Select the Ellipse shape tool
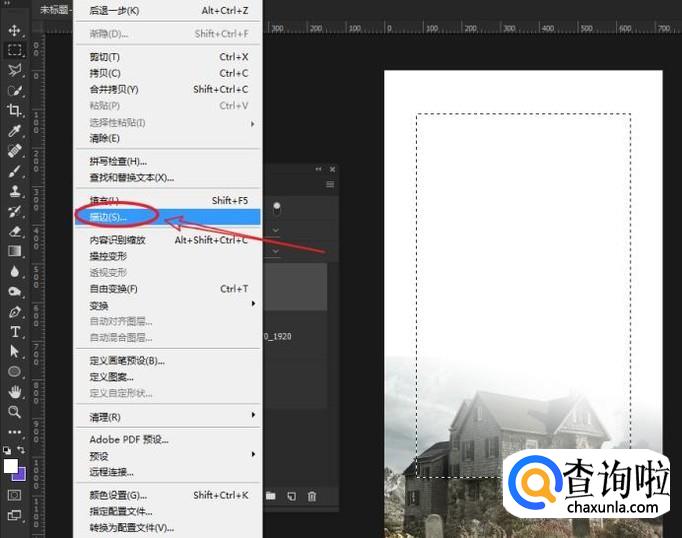 [x=14, y=371]
